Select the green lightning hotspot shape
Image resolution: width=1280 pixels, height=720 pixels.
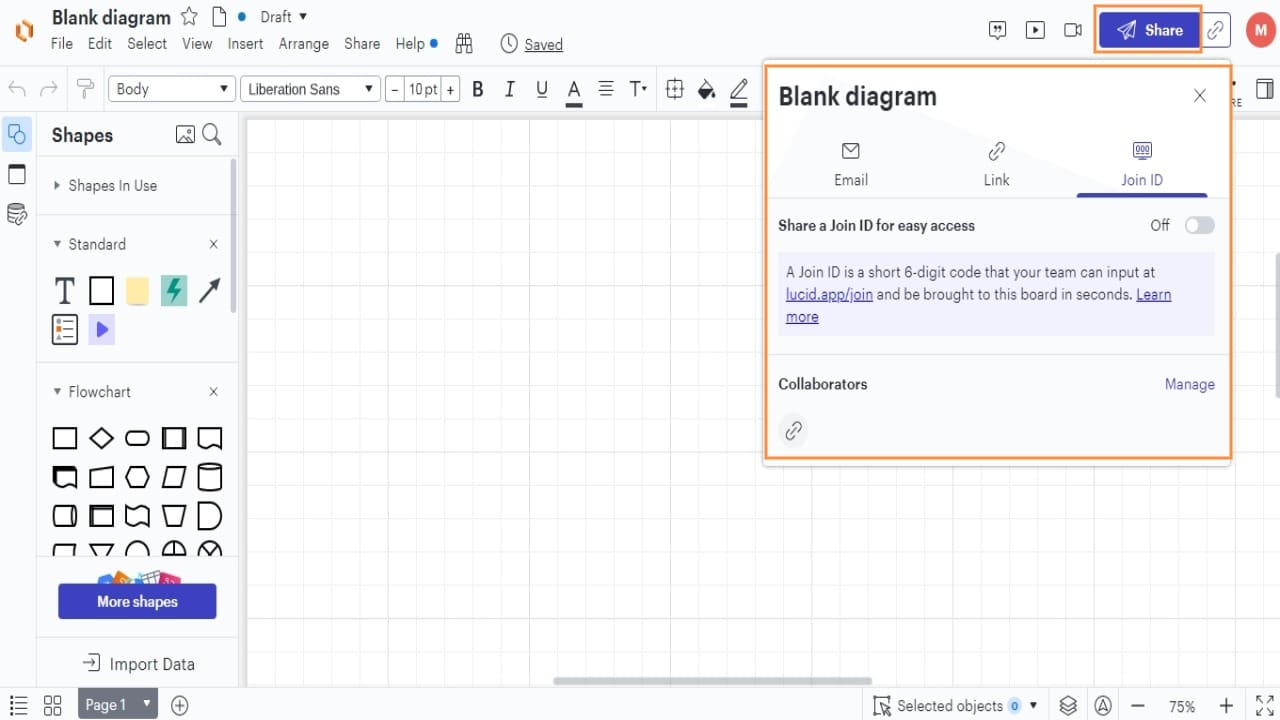174,291
